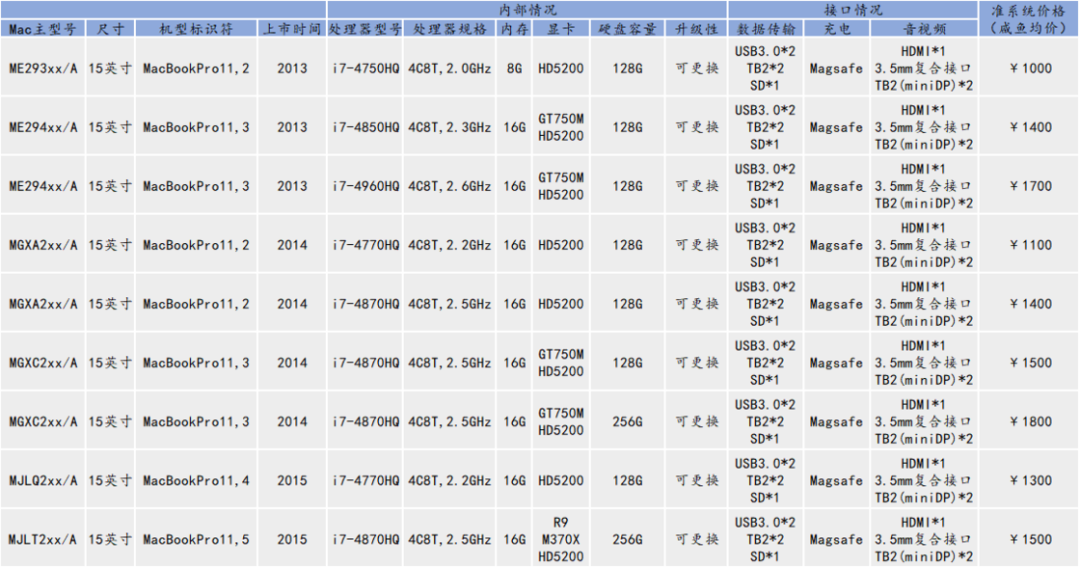Viewport: 1080px width, 568px height.
Task: Click the ¥1300 price cell
Action: tap(1030, 481)
